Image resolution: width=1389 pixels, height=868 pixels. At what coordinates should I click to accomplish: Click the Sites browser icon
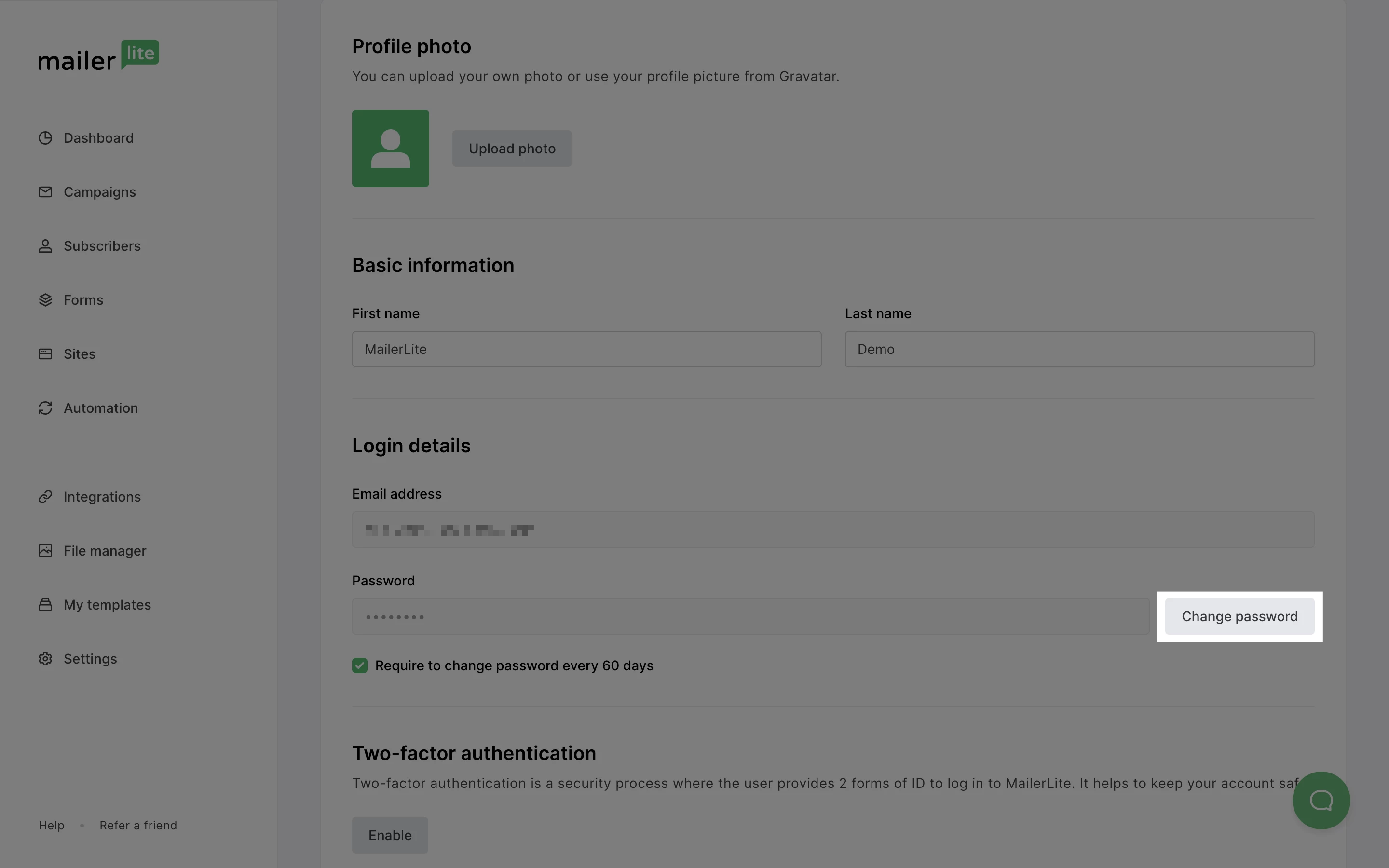(45, 353)
